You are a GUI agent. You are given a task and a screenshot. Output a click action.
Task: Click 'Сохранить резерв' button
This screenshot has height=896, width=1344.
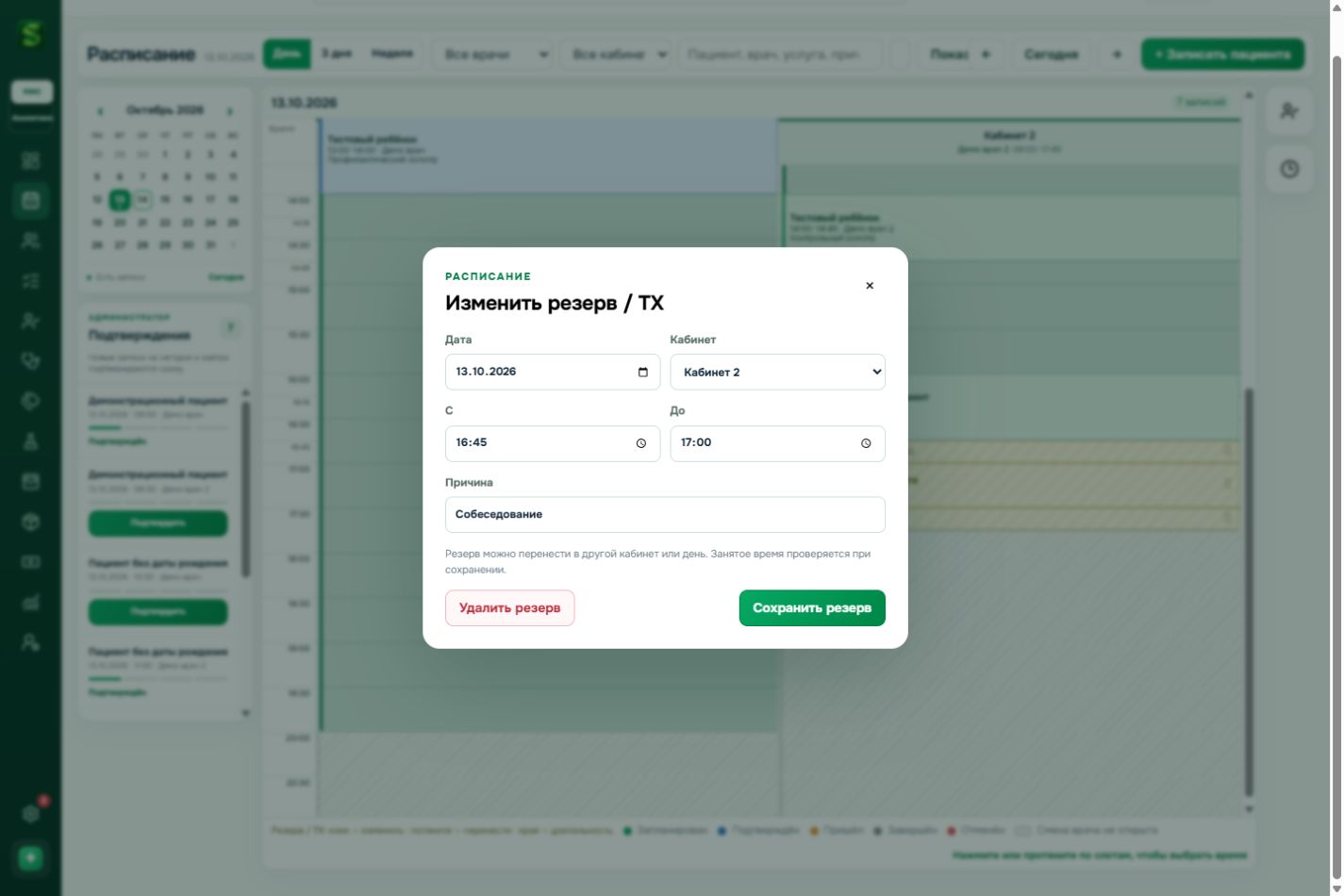coord(812,608)
